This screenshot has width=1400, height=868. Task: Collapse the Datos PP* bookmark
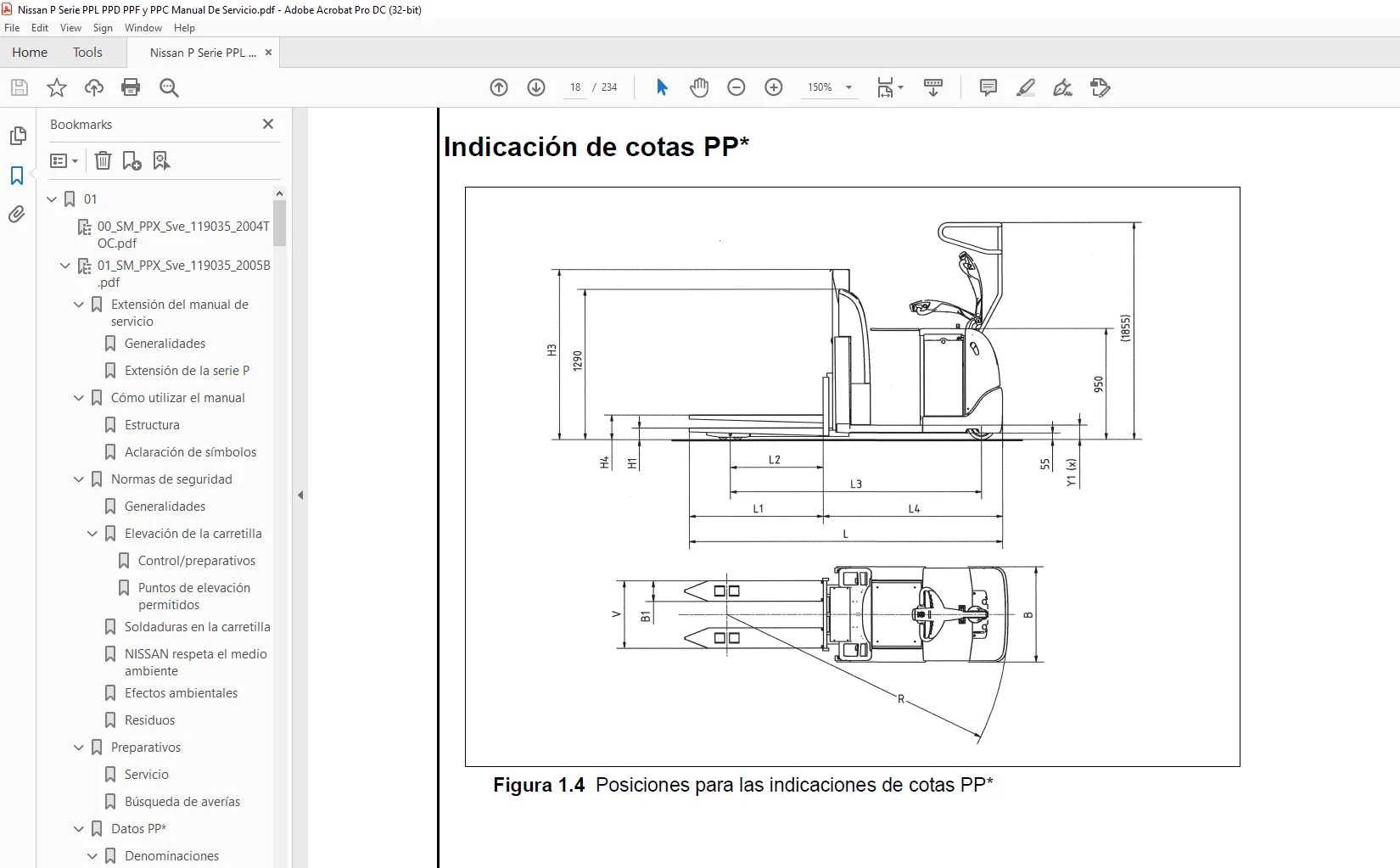coord(79,829)
